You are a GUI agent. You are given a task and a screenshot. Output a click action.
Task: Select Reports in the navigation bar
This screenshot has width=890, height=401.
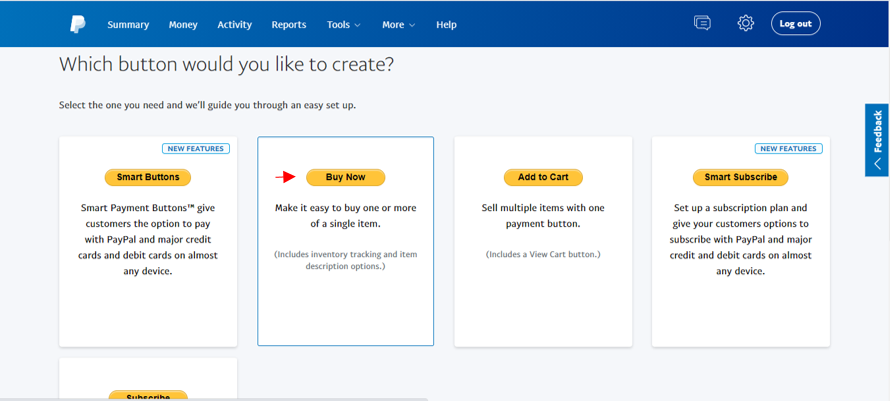pos(289,24)
